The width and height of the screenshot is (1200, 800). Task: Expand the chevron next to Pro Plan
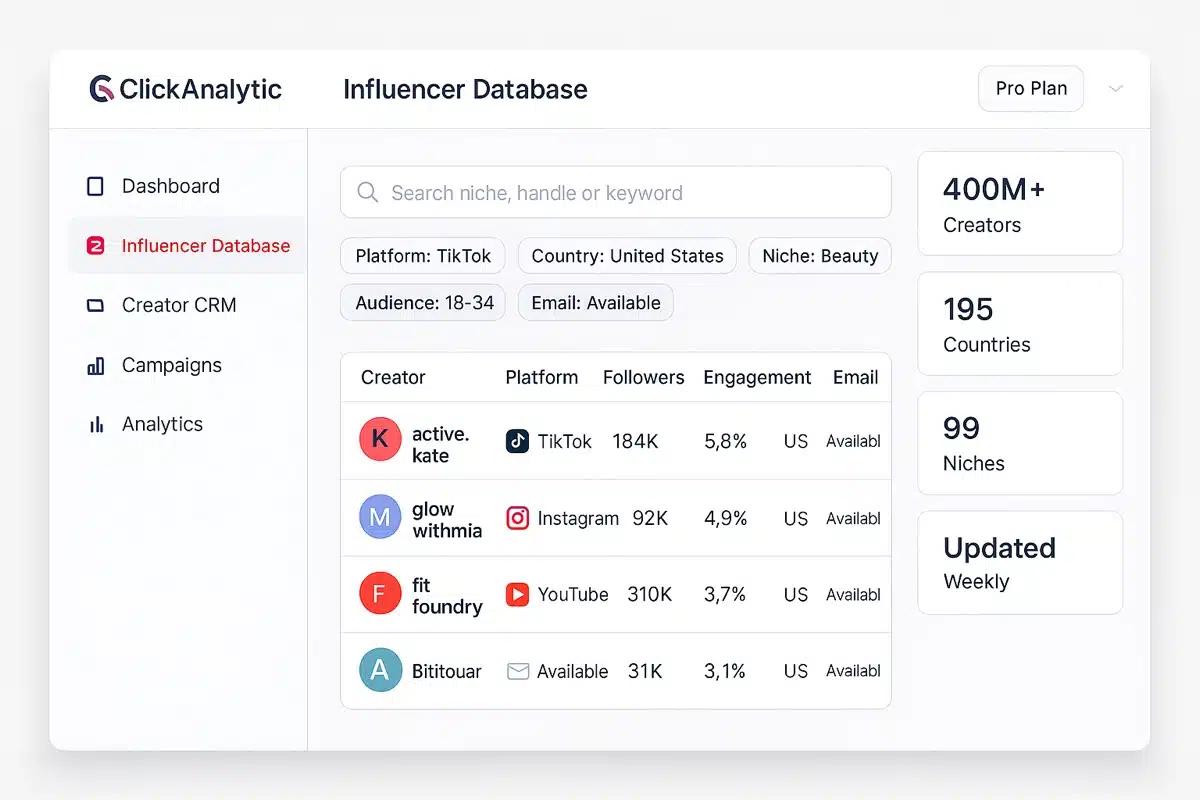click(x=1116, y=89)
